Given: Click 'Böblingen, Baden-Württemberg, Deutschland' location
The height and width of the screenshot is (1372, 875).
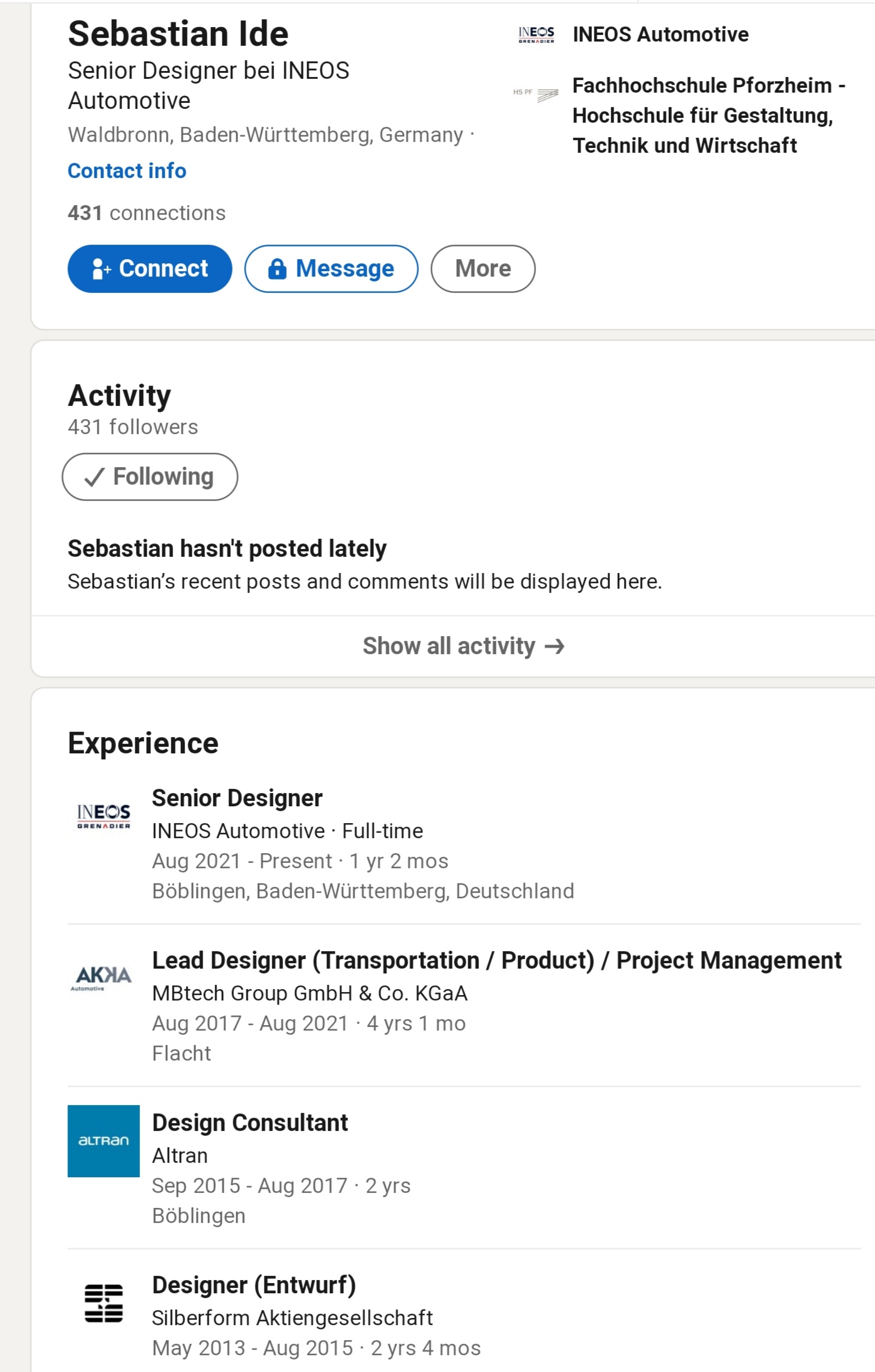Looking at the screenshot, I should (363, 891).
